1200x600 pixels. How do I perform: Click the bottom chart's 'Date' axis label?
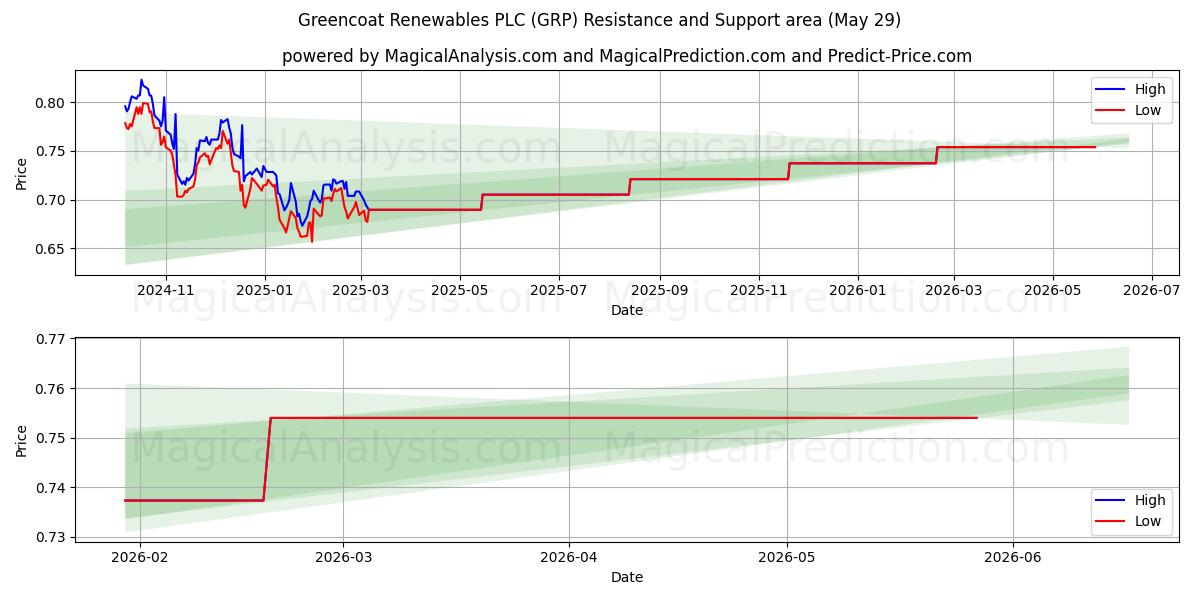tap(627, 577)
